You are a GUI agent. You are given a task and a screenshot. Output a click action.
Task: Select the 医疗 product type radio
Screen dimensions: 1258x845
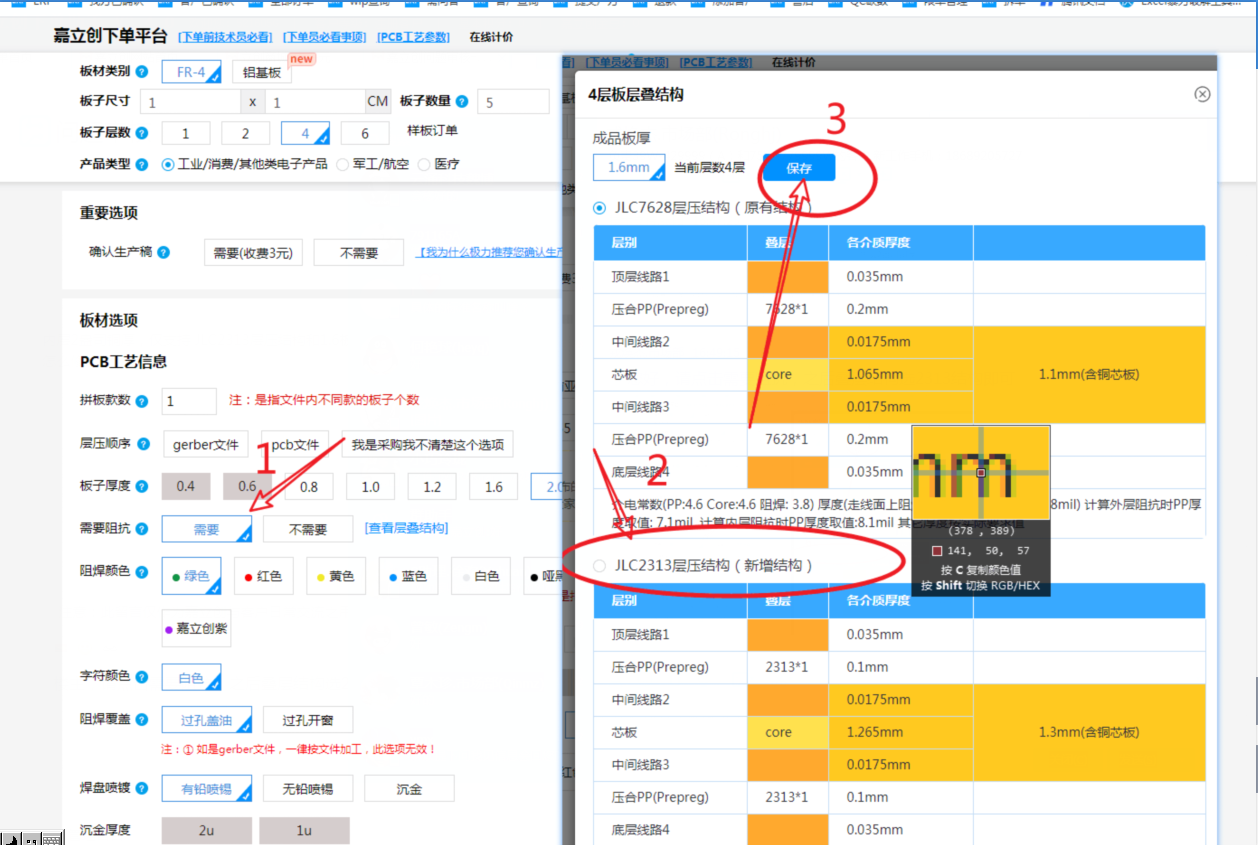coord(424,164)
